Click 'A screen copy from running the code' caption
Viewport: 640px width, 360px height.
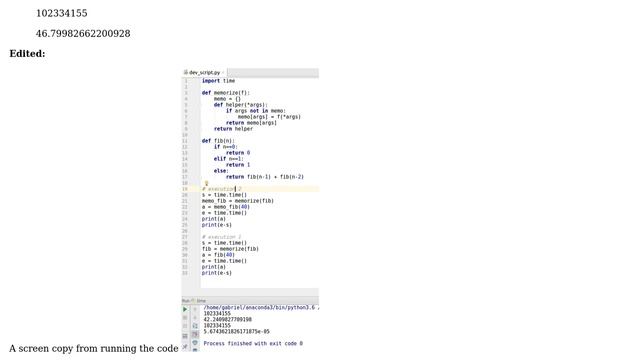[x=93, y=349]
